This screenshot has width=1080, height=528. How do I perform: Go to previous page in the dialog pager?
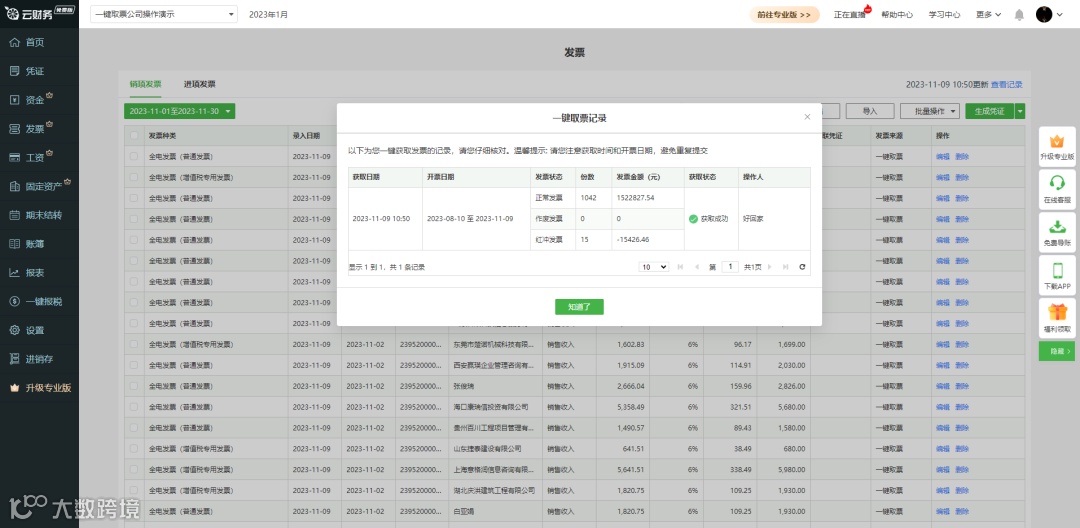[696, 266]
